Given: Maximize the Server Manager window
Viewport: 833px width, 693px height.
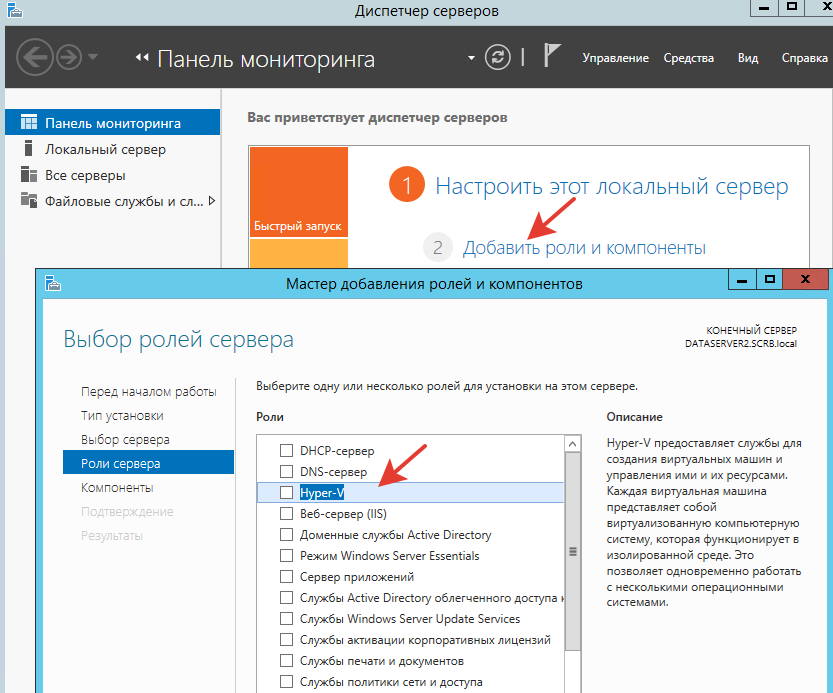Looking at the screenshot, I should pos(792,7).
